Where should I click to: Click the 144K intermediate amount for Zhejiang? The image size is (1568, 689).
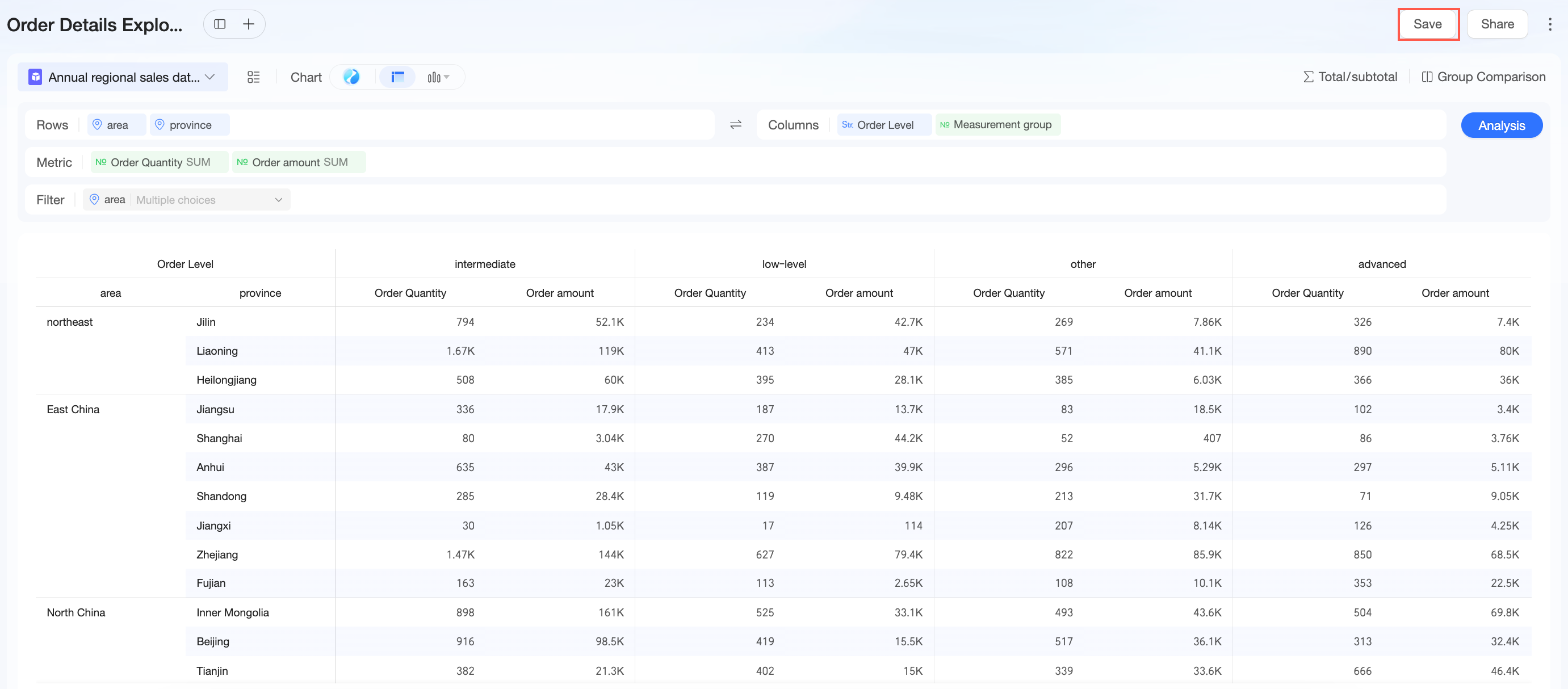[610, 554]
